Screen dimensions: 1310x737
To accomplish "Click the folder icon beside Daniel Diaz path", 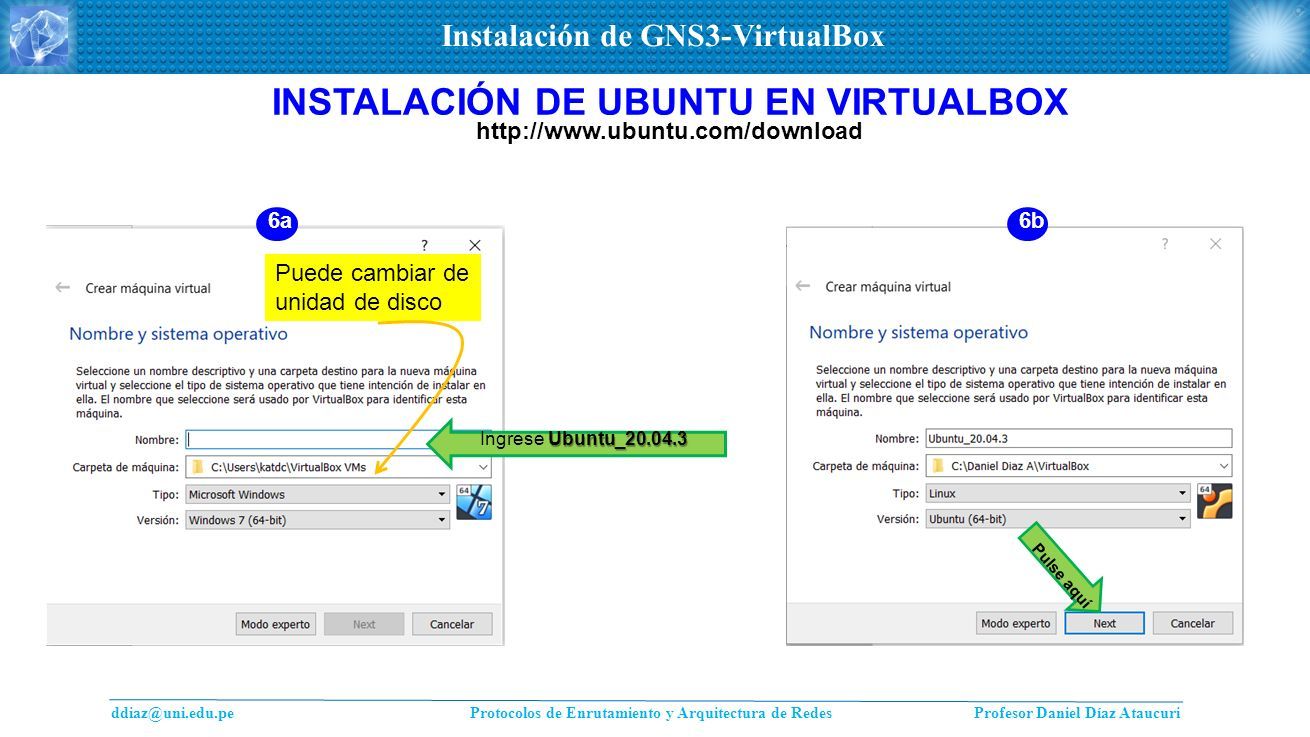I will coord(938,466).
